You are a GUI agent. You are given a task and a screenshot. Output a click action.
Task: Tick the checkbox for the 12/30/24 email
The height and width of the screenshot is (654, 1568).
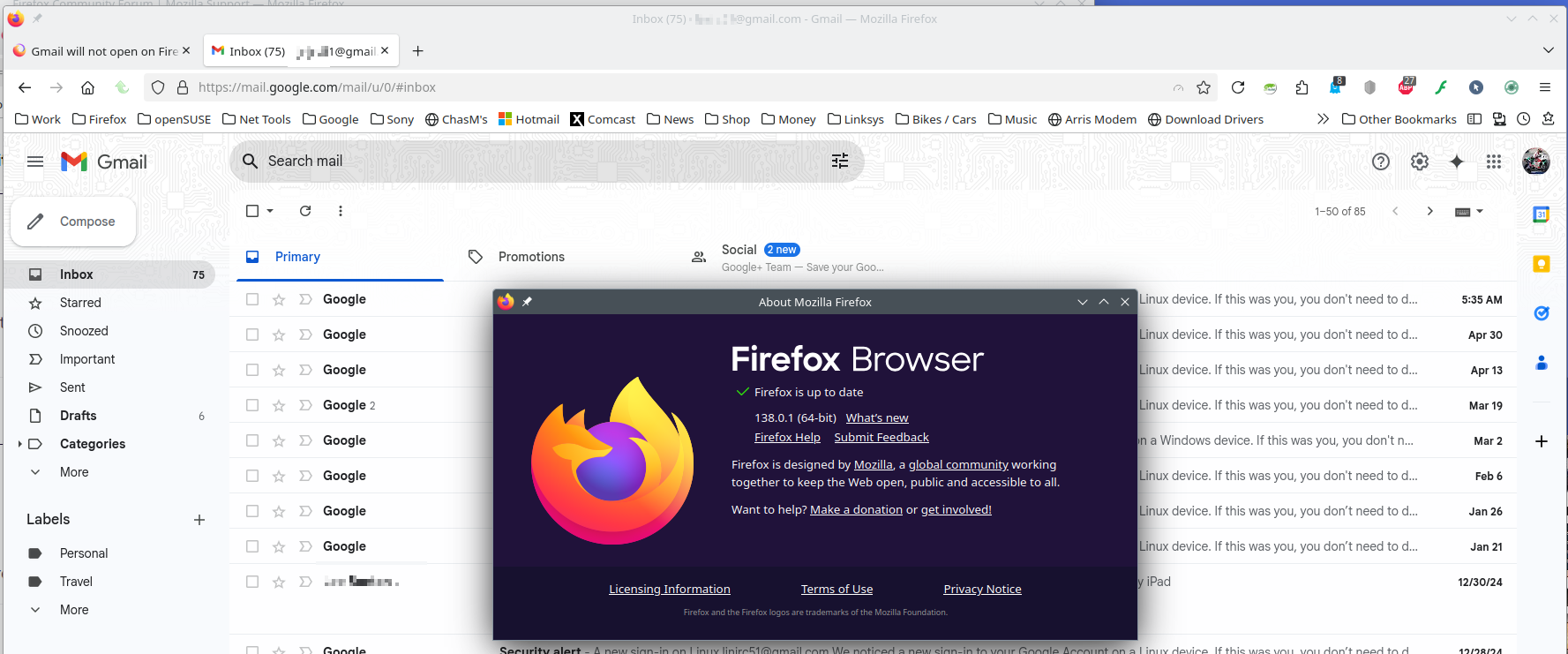252,582
